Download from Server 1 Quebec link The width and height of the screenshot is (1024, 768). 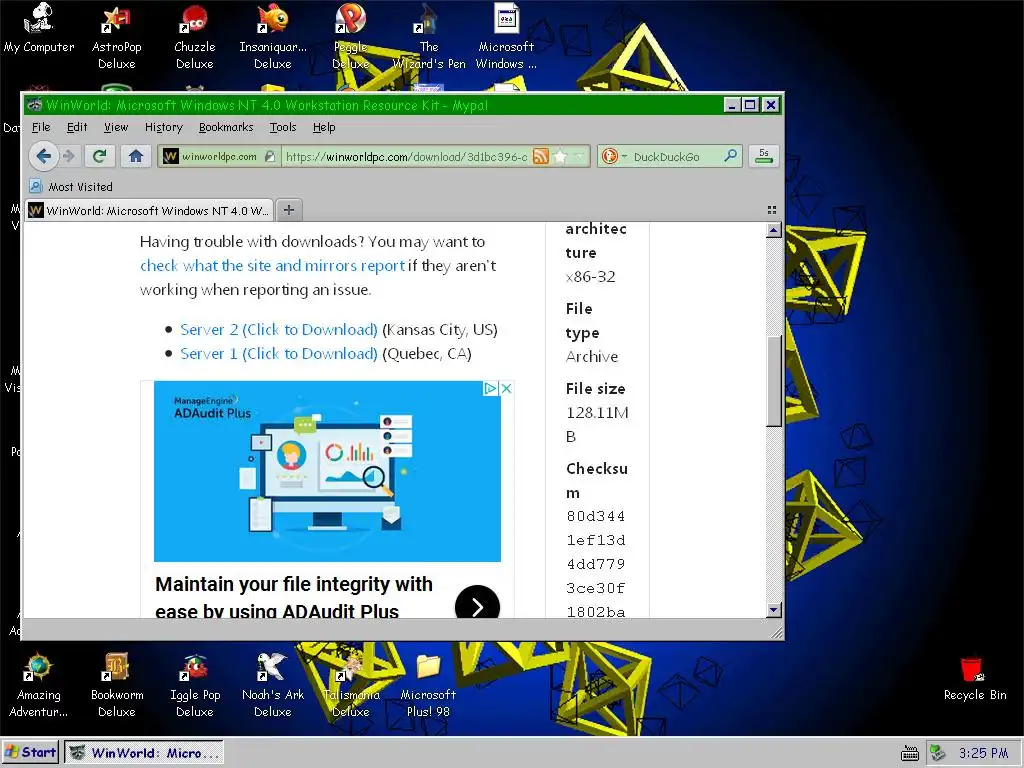279,354
